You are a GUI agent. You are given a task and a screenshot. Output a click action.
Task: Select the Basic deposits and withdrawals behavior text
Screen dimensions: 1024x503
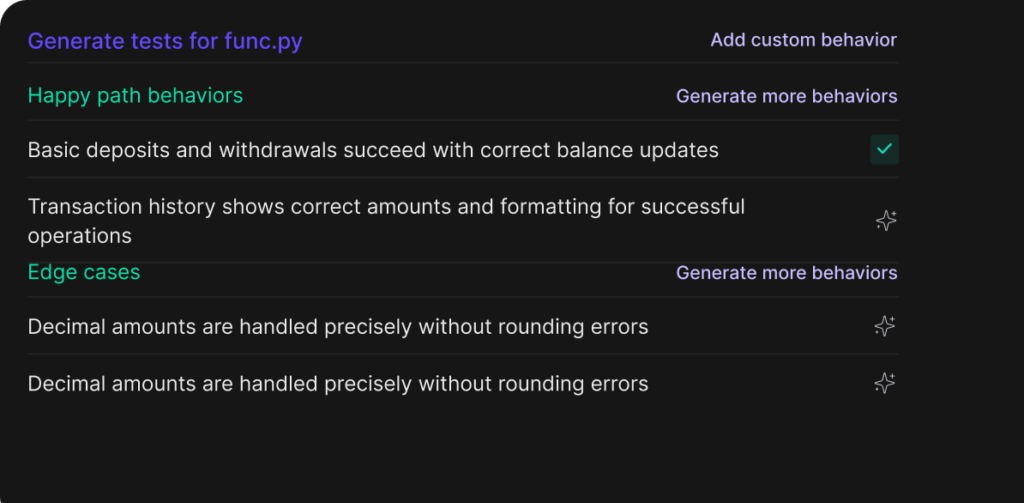pyautogui.click(x=373, y=150)
